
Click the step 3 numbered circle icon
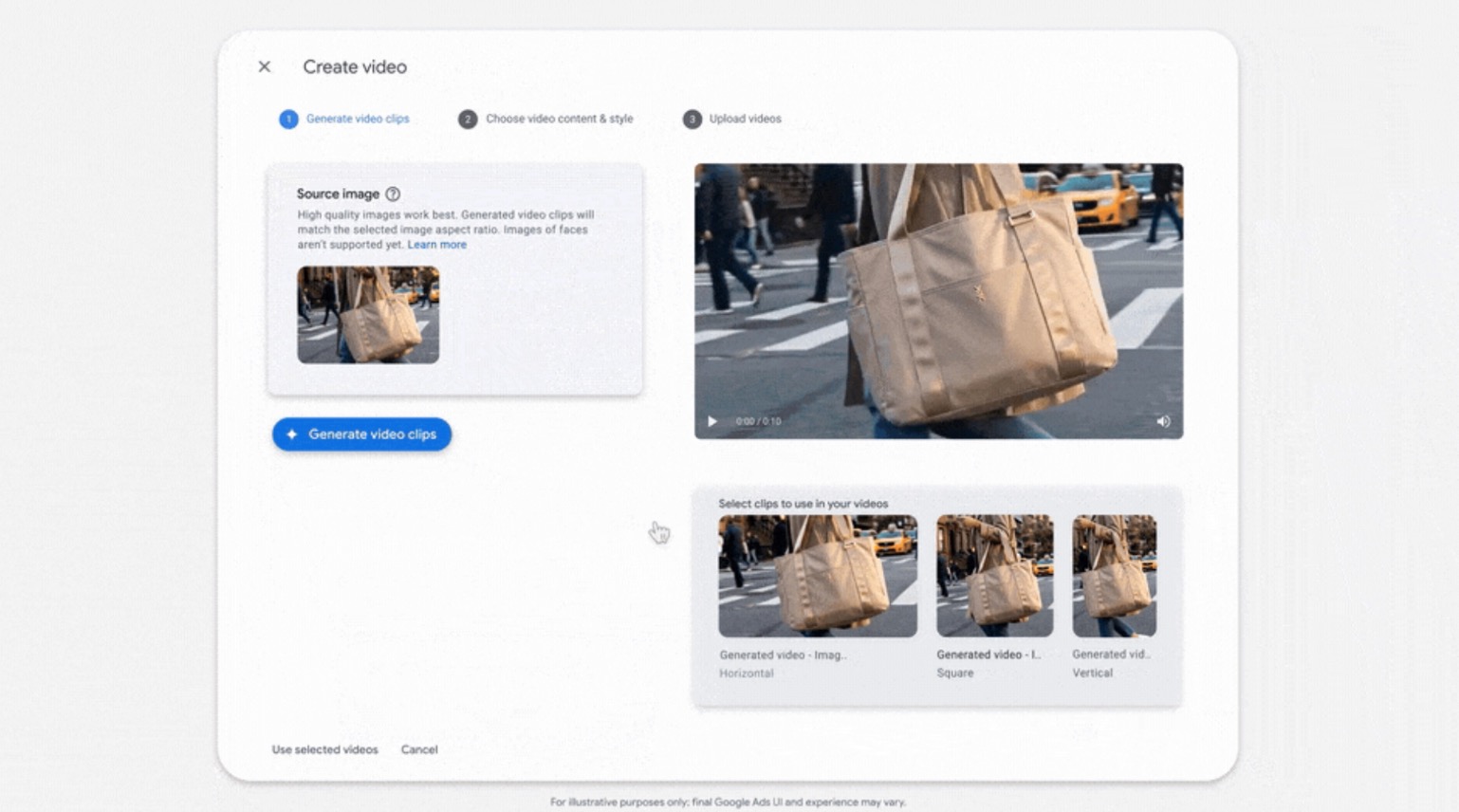(693, 119)
